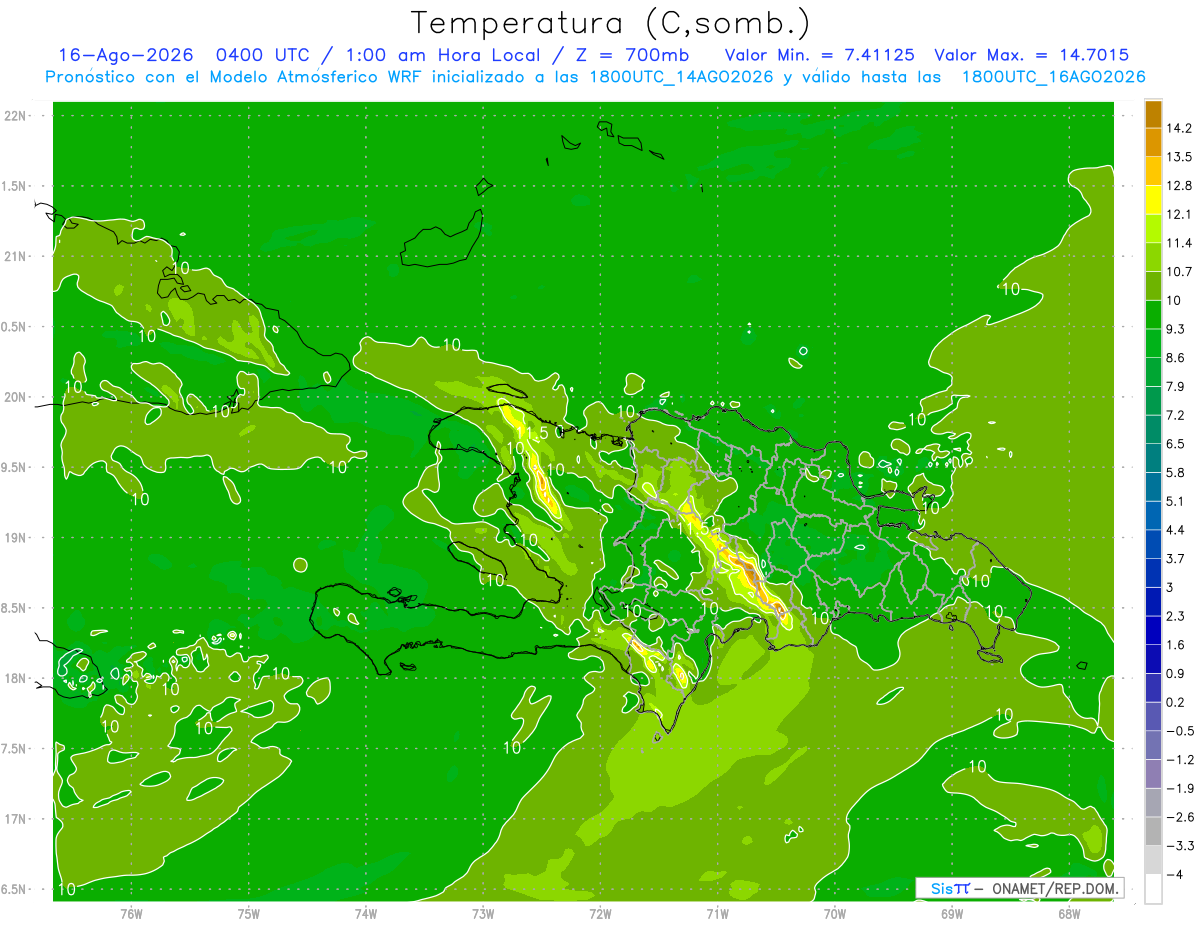The height and width of the screenshot is (927, 1200).
Task: Click the 10.7 colorbar value
Action: [x=1178, y=272]
